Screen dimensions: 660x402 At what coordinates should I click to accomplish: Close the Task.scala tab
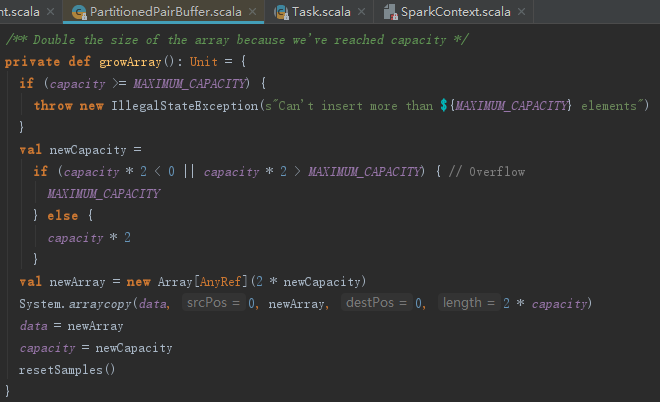[x=361, y=12]
